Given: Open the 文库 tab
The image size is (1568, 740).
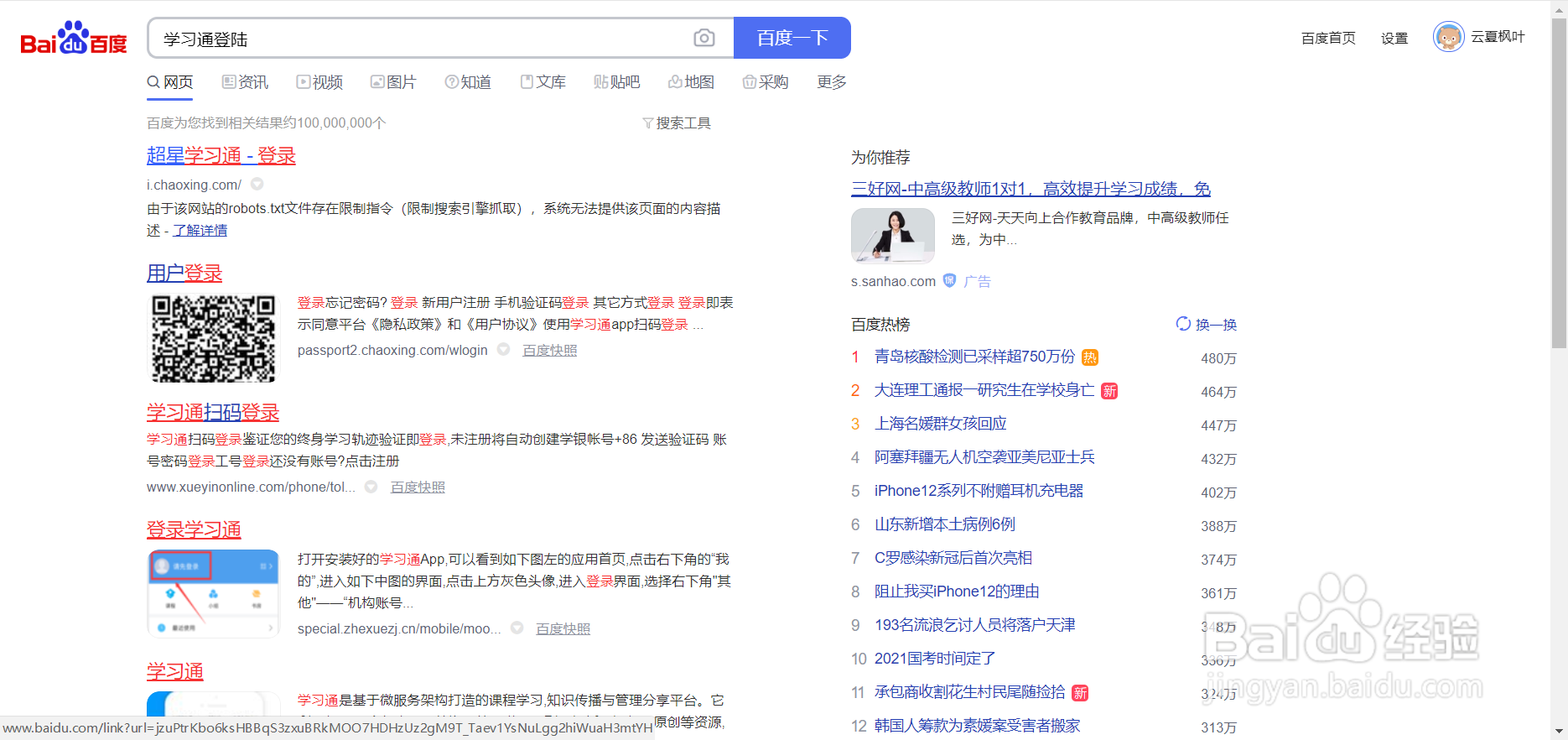Looking at the screenshot, I should tap(543, 82).
